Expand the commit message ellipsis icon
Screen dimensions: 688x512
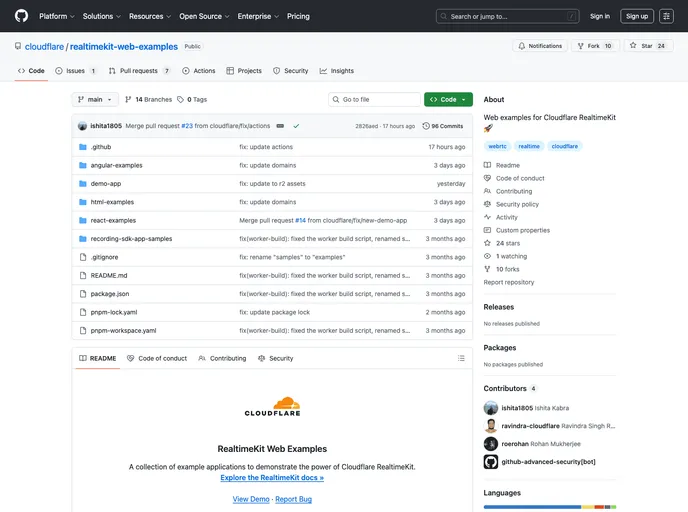pos(280,126)
